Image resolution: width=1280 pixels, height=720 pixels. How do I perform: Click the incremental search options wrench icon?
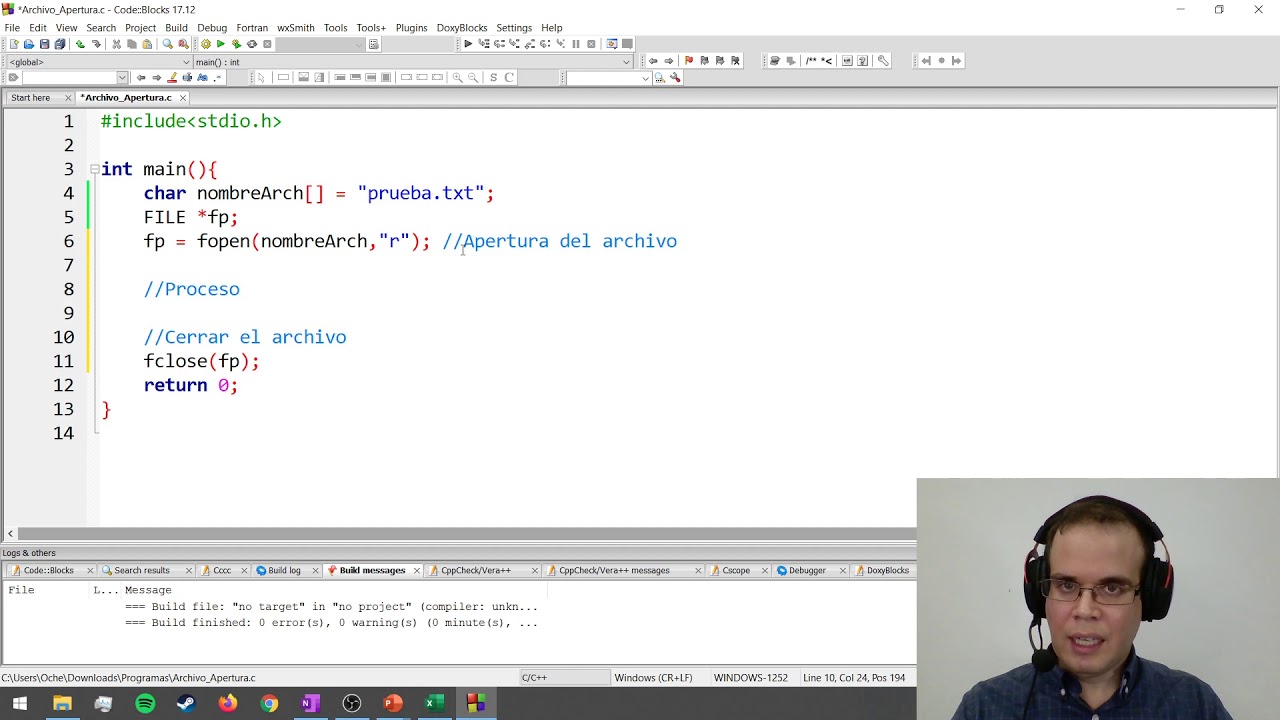tap(675, 77)
